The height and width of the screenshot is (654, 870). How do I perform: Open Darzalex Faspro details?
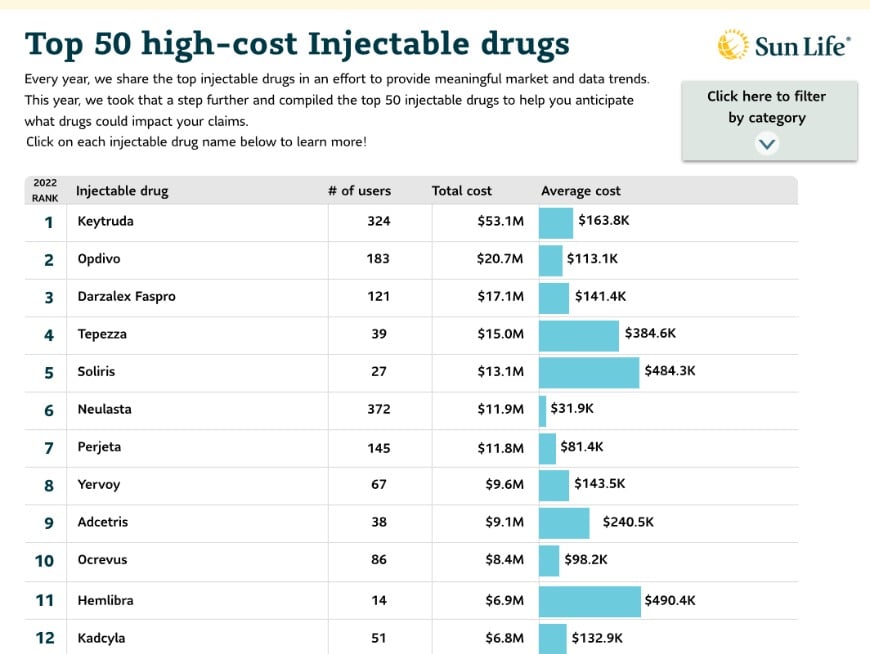[123, 297]
